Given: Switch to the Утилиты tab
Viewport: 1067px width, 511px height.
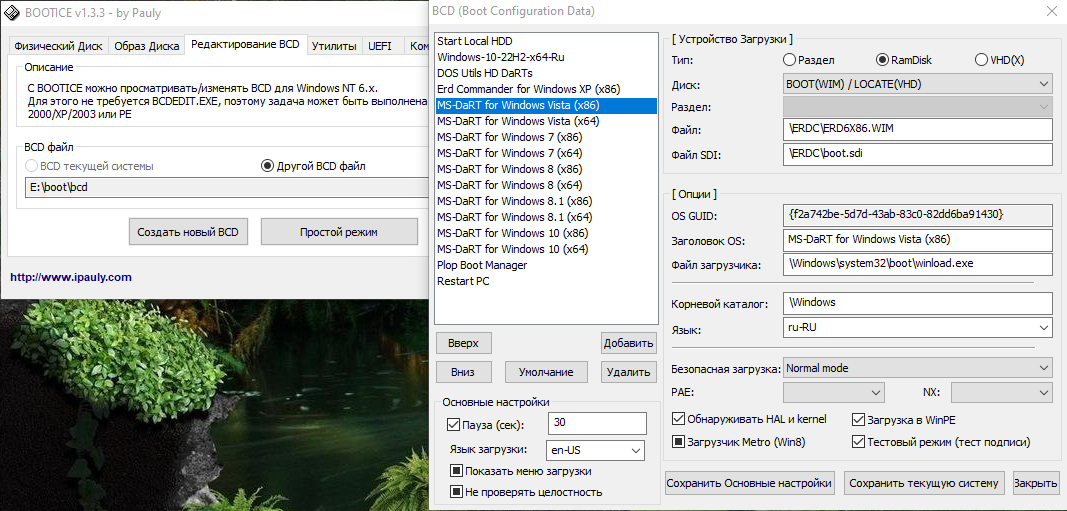Looking at the screenshot, I should pyautogui.click(x=334, y=46).
